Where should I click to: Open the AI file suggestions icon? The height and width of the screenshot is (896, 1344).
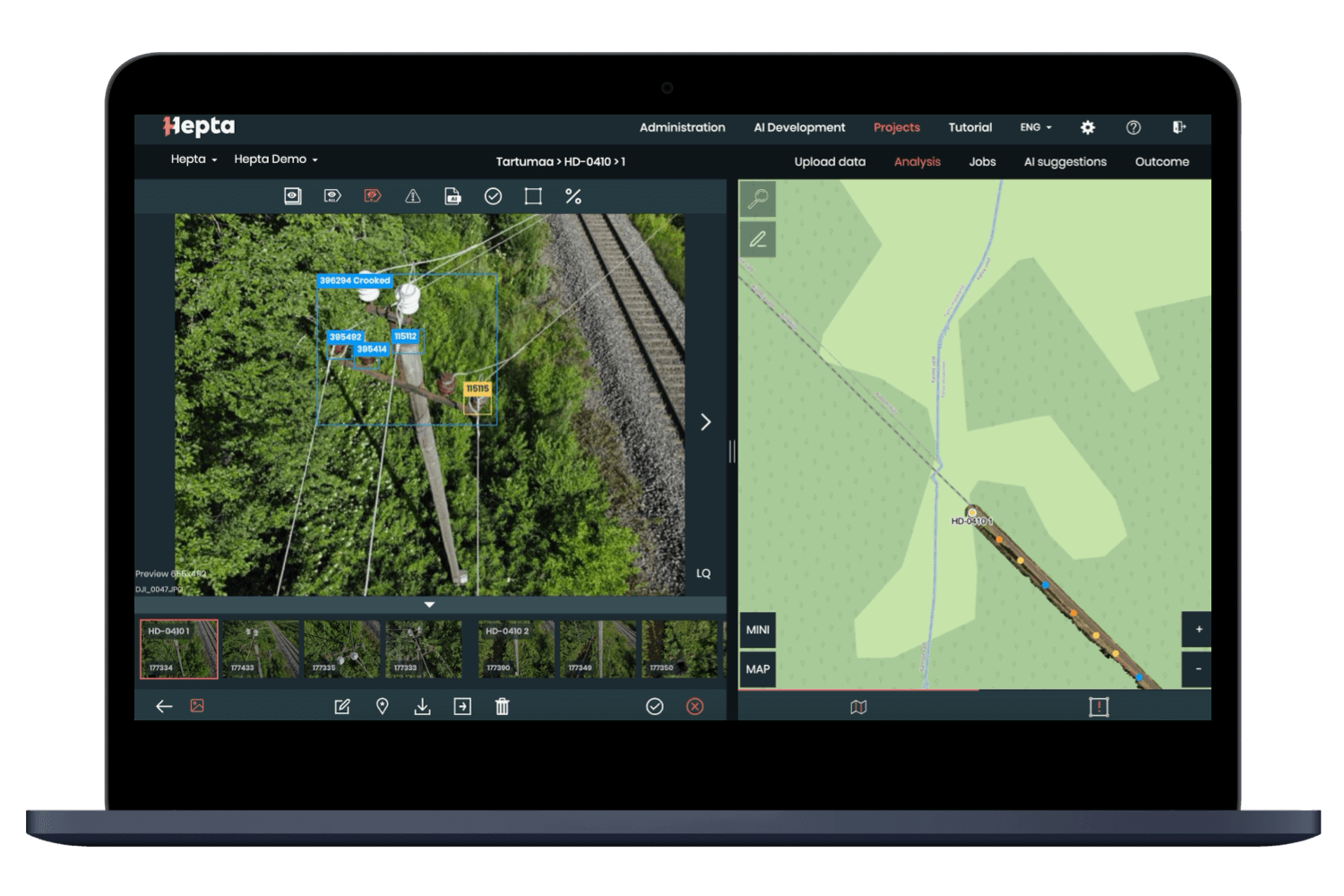(452, 195)
